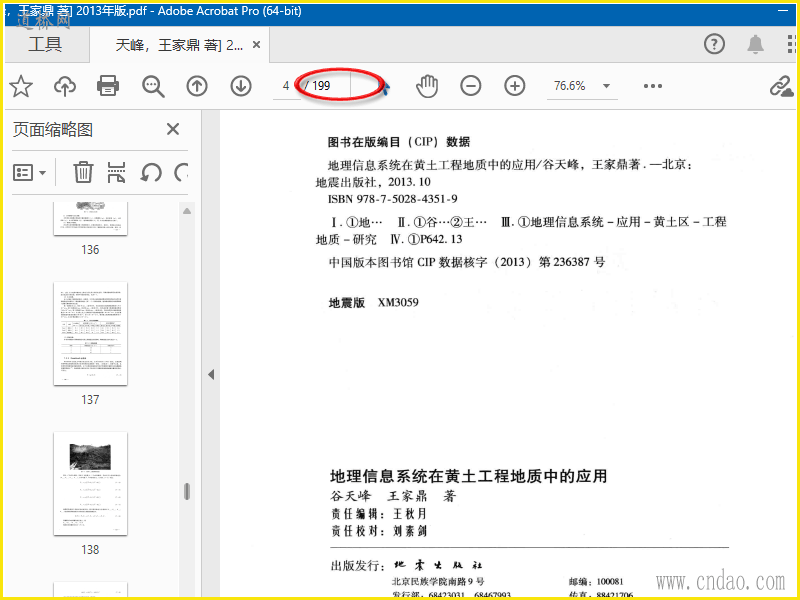Click the 邮编: 100081 text

point(596,581)
